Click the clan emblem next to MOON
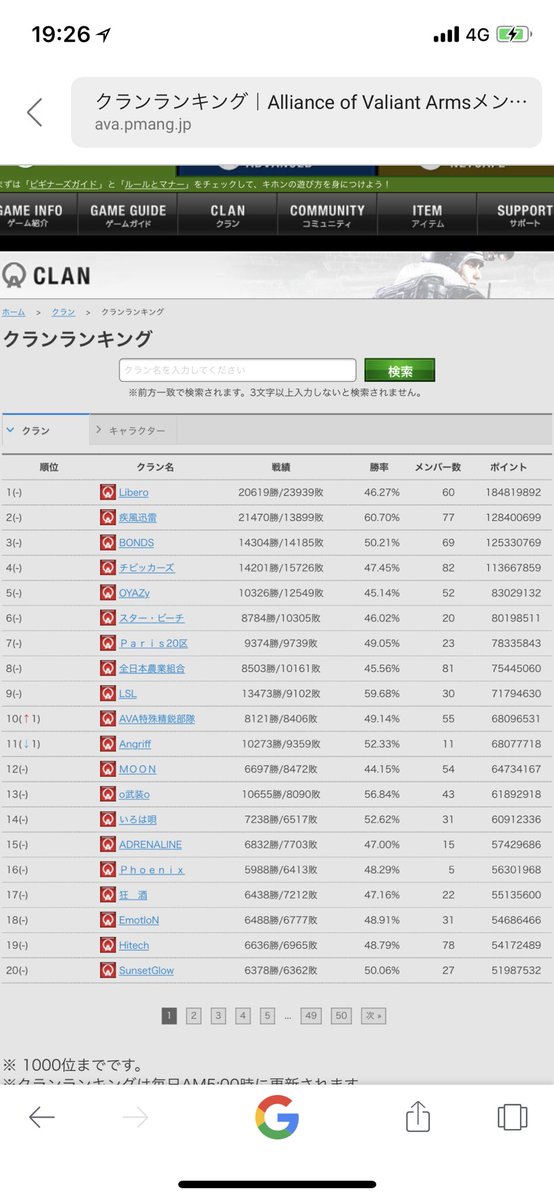This screenshot has width=554, height=1200. coord(108,768)
